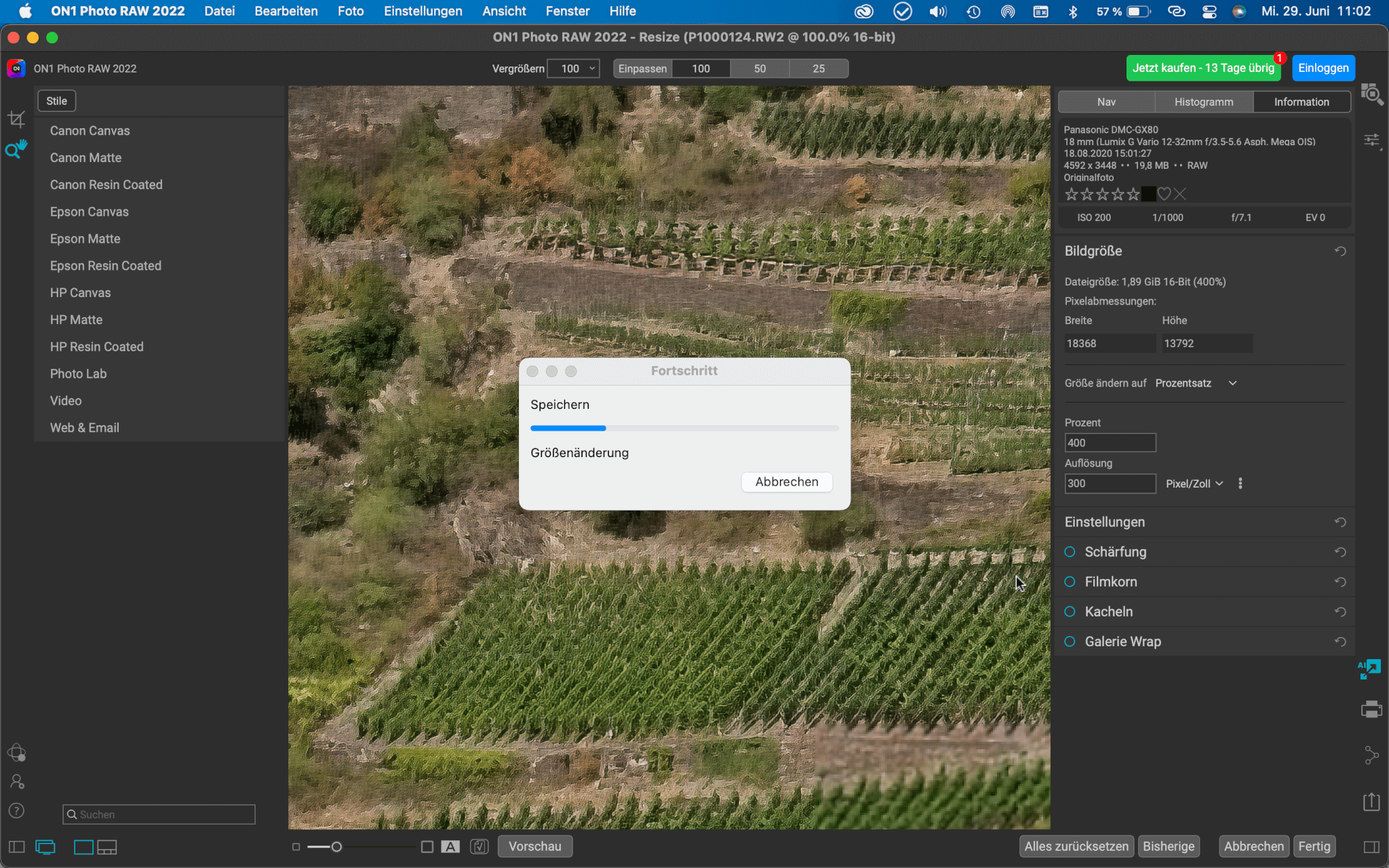The width and height of the screenshot is (1389, 868).
Task: Switch to the Histogramm tab
Action: tap(1204, 102)
